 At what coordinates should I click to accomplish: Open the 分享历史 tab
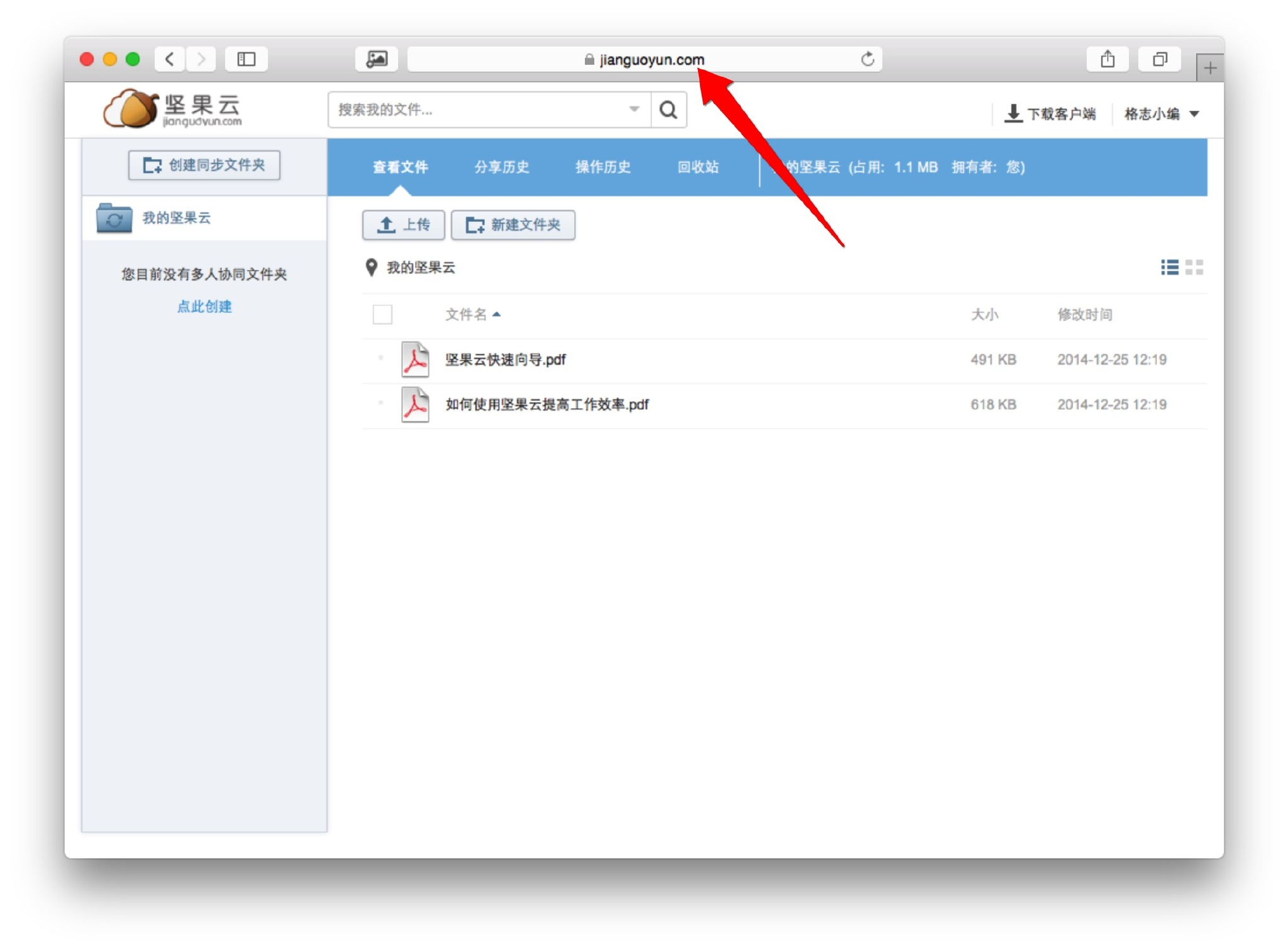pyautogui.click(x=501, y=167)
